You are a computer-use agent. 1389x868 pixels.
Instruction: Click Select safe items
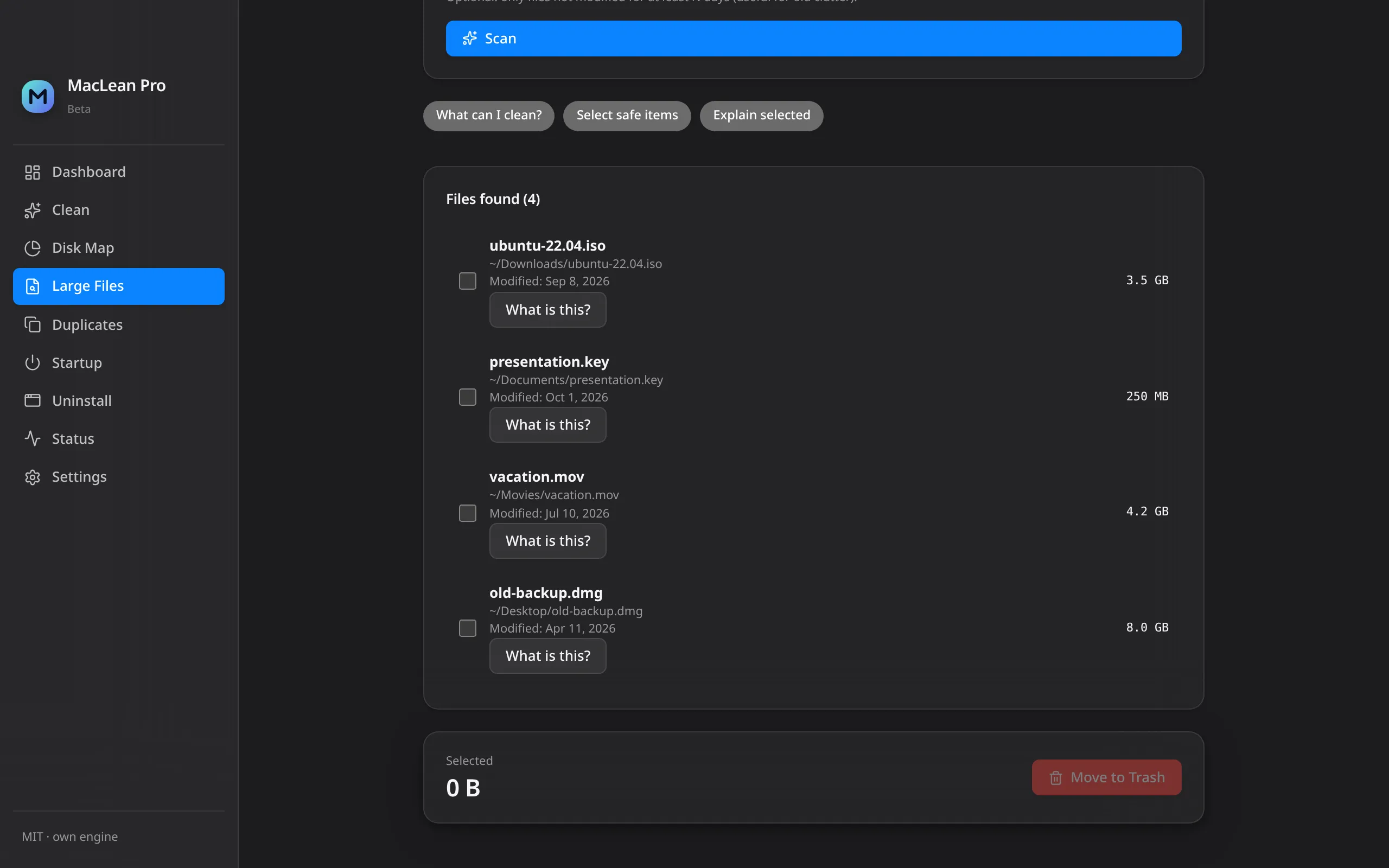pyautogui.click(x=627, y=116)
